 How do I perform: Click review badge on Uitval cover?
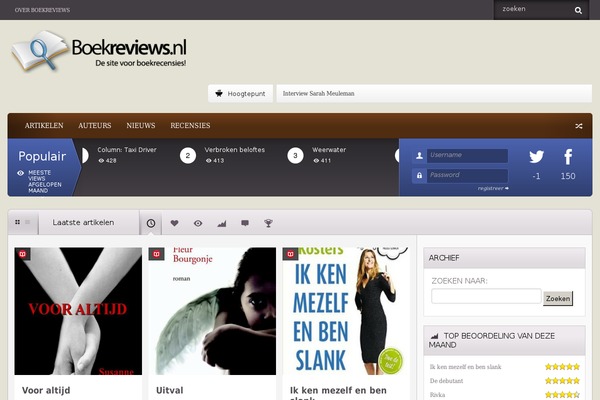coord(157,254)
